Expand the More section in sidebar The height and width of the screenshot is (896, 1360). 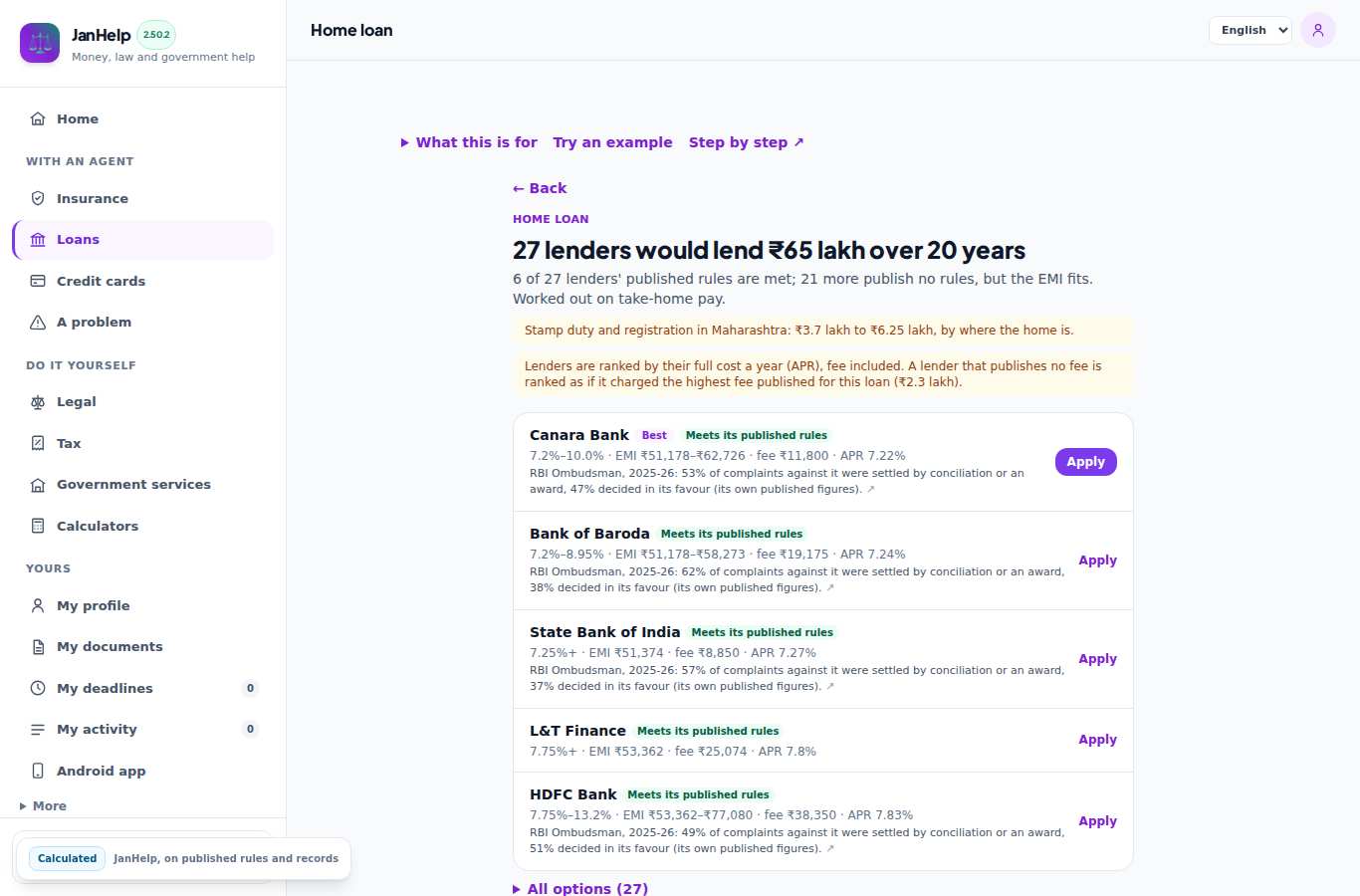pyautogui.click(x=43, y=806)
